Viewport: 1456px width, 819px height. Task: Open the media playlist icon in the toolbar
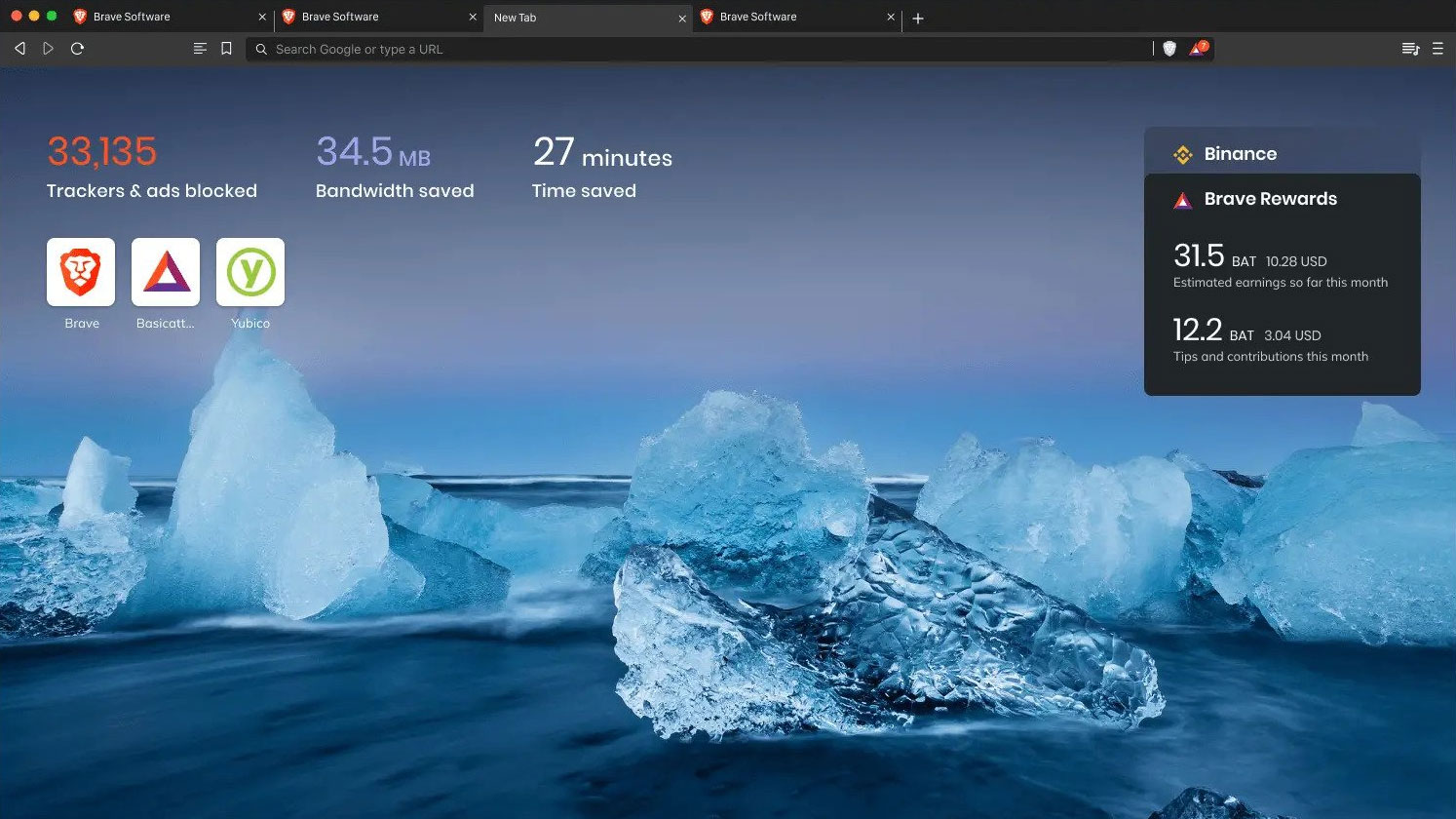[1409, 48]
